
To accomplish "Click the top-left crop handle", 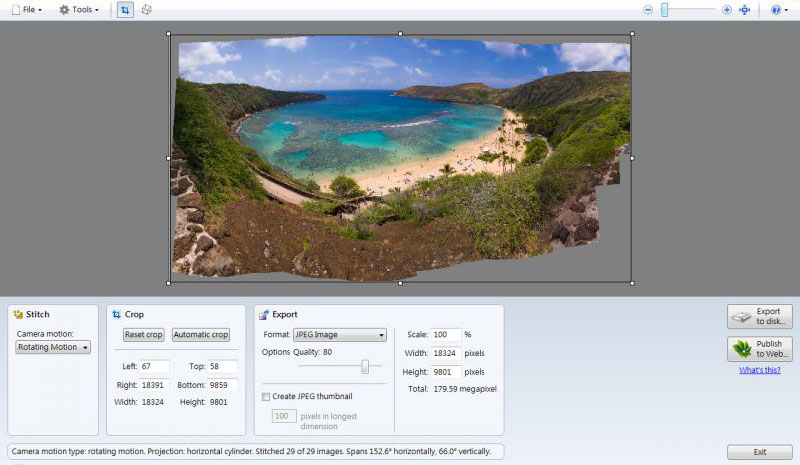I will (169, 34).
